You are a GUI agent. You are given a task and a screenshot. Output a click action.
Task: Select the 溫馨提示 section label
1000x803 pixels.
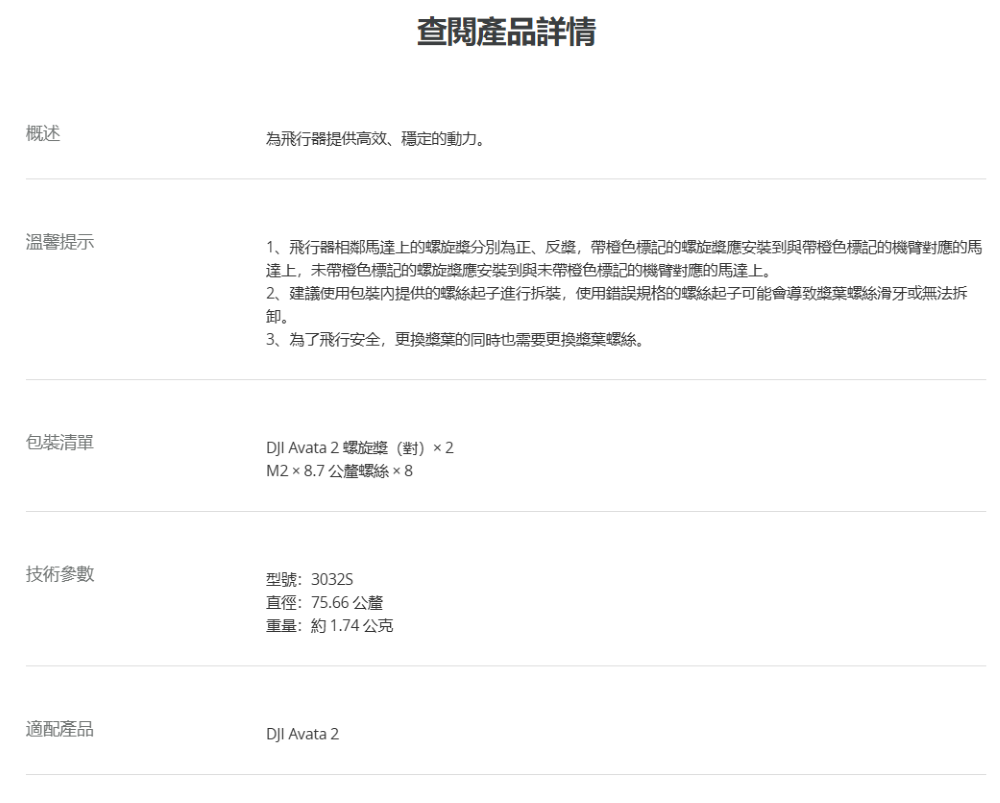pyautogui.click(x=60, y=242)
